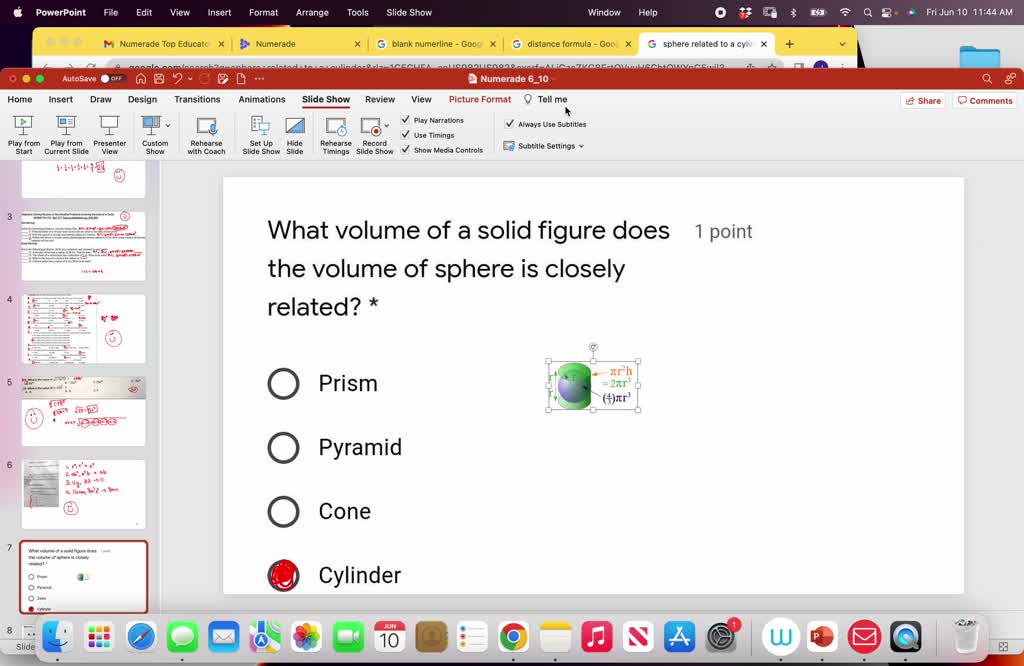1024x666 pixels.
Task: Select Play from Current Slide
Action: [x=66, y=133]
